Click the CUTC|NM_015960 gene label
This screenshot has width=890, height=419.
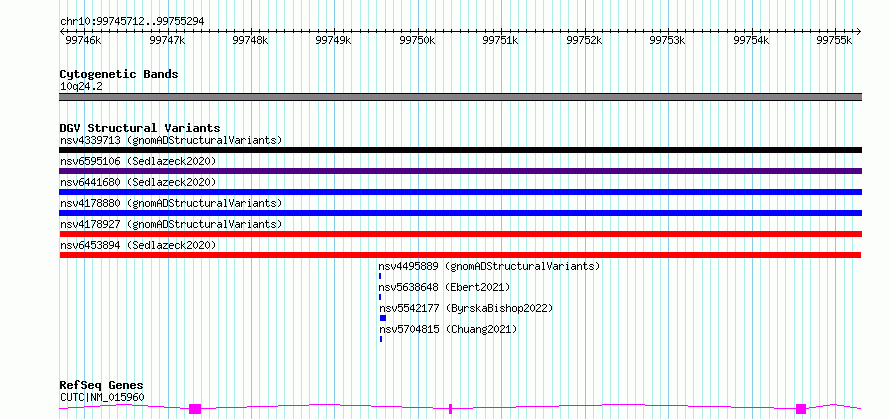click(102, 397)
